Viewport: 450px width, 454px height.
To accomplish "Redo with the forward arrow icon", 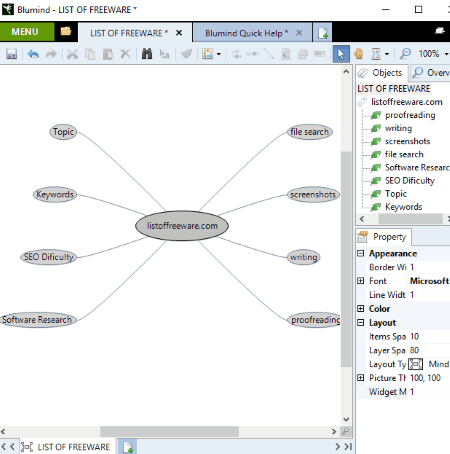I will tap(51, 54).
